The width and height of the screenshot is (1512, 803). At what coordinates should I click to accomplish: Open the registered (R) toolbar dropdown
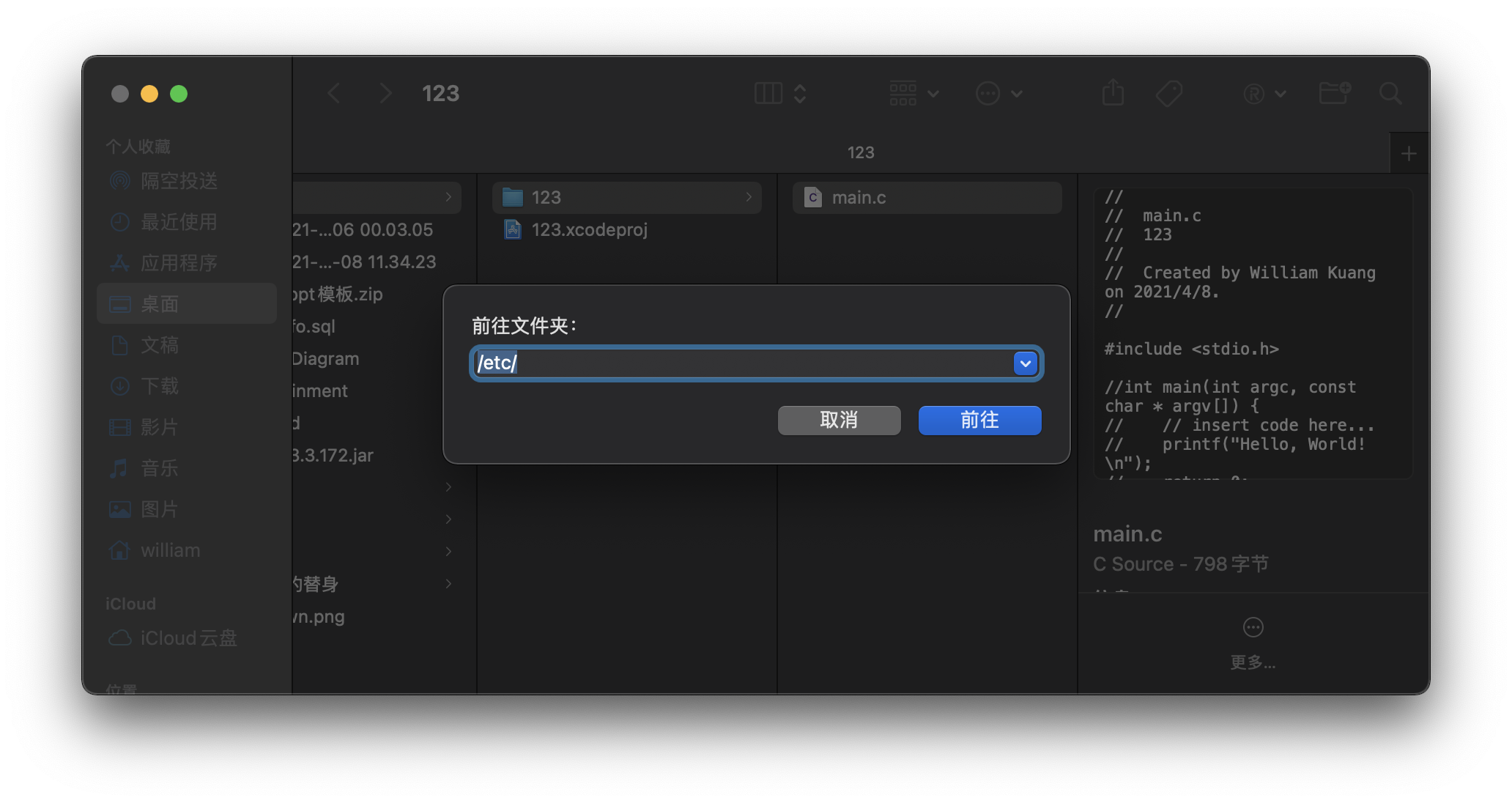1264,94
